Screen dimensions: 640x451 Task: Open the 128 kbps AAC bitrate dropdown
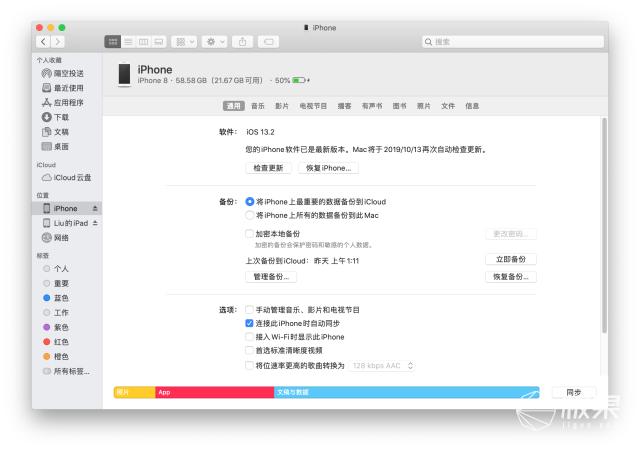pyautogui.click(x=382, y=366)
